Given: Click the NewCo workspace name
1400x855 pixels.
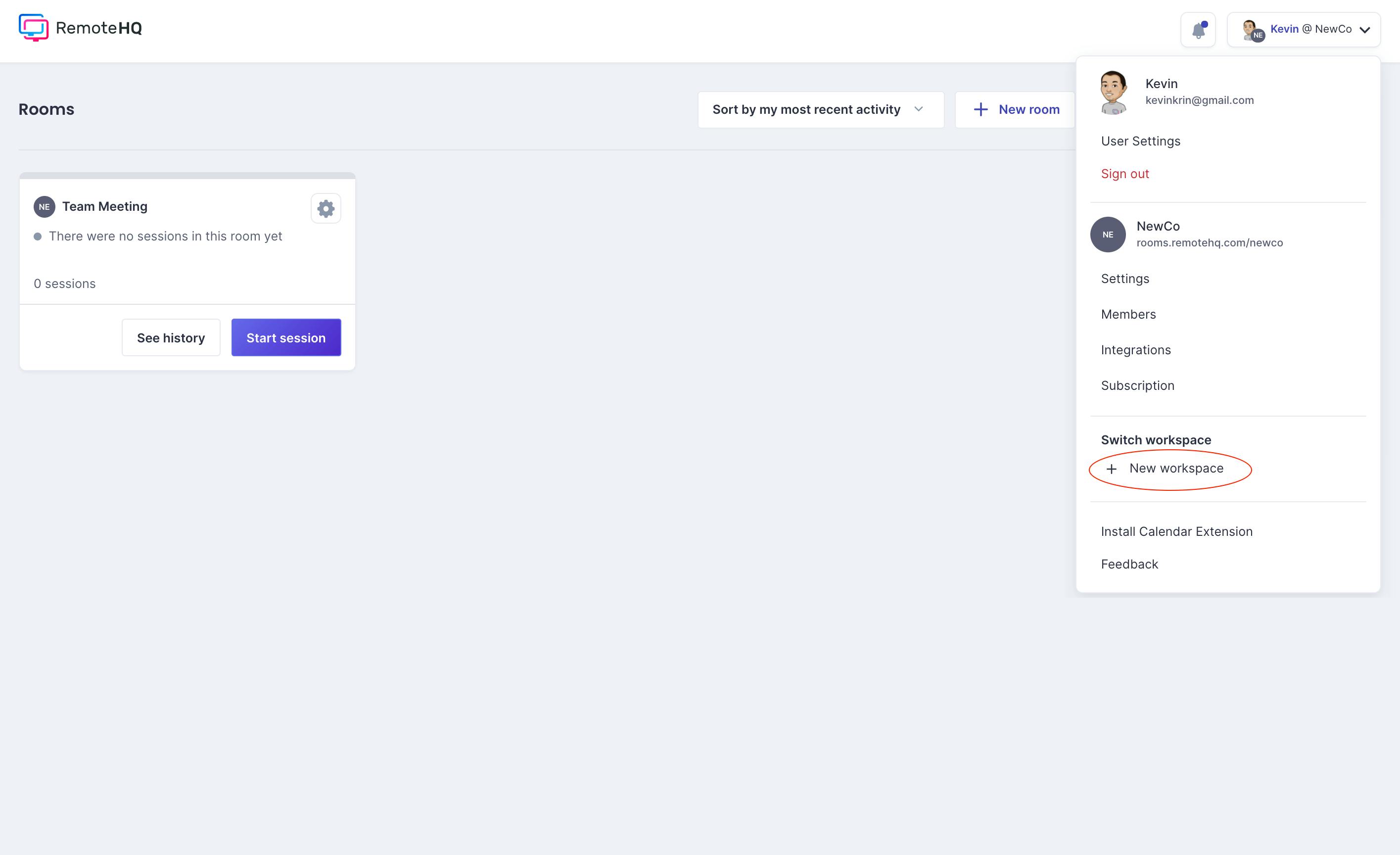Looking at the screenshot, I should (1158, 226).
